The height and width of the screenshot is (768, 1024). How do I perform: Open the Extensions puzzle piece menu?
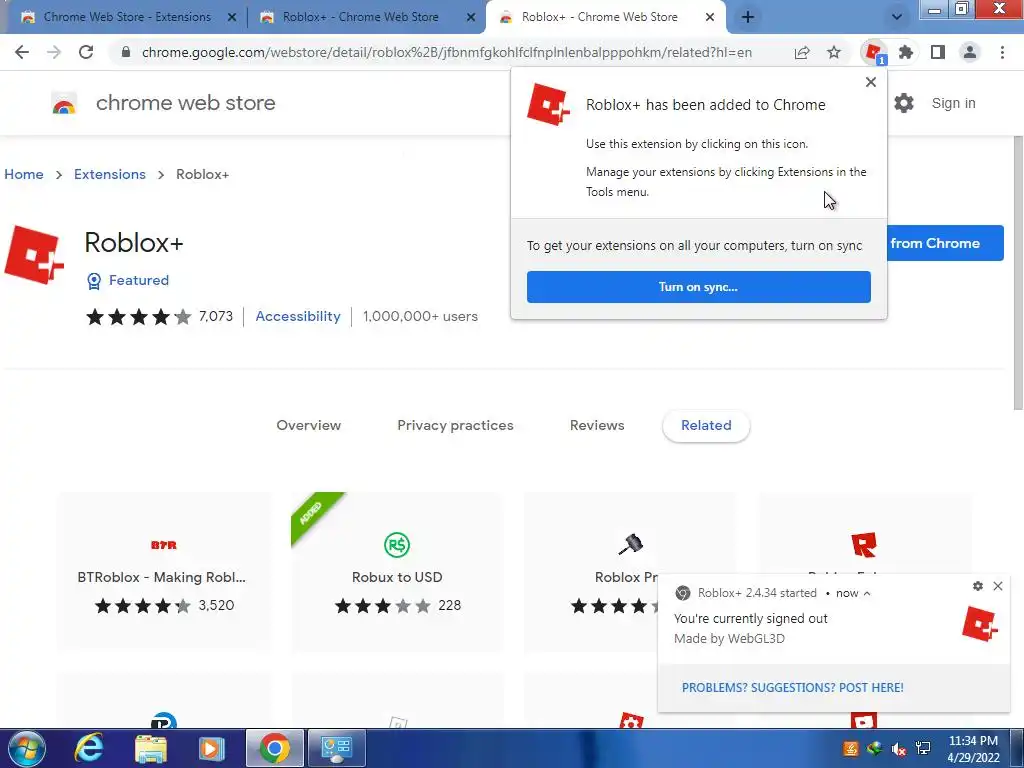point(906,52)
